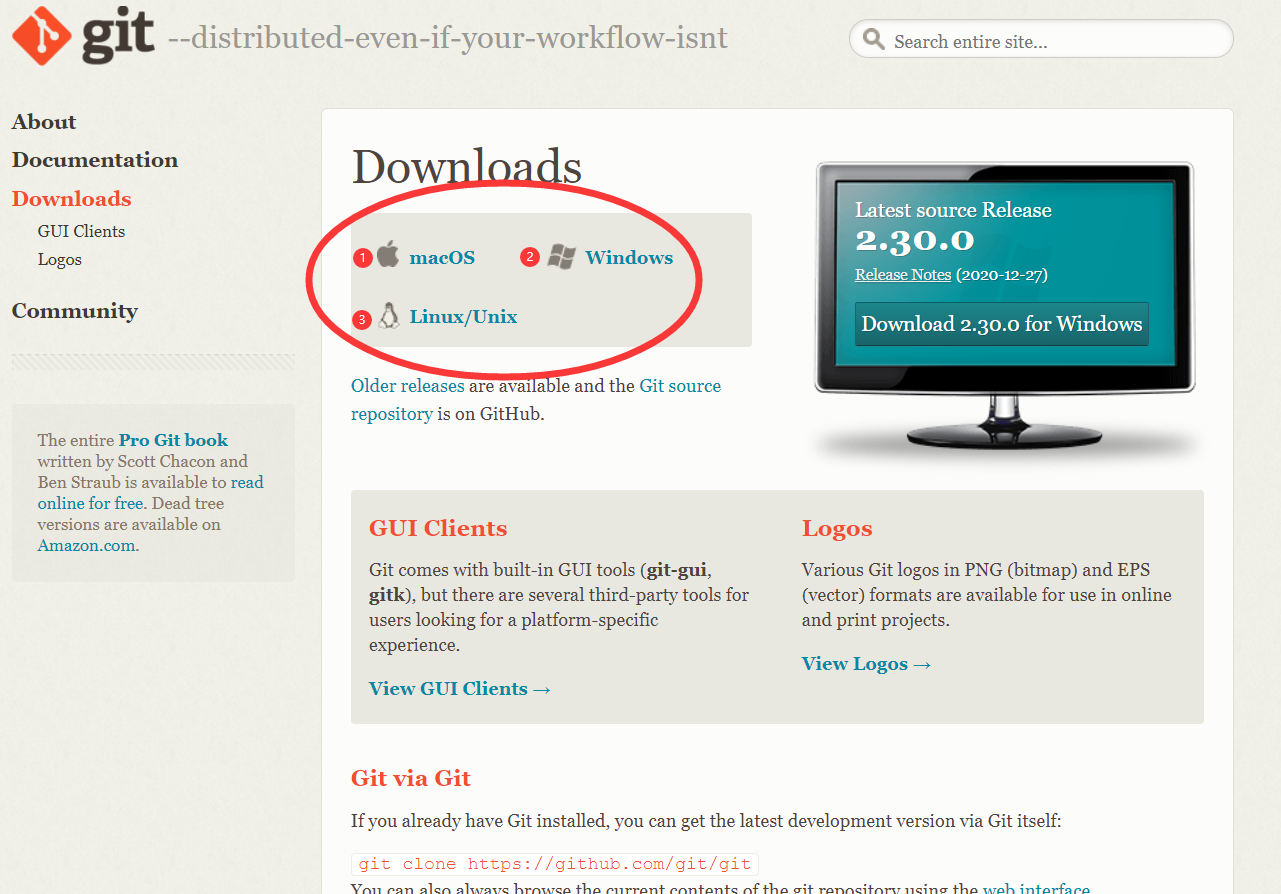This screenshot has height=894, width=1281.
Task: Click the Linux penguin icon
Action: [x=389, y=316]
